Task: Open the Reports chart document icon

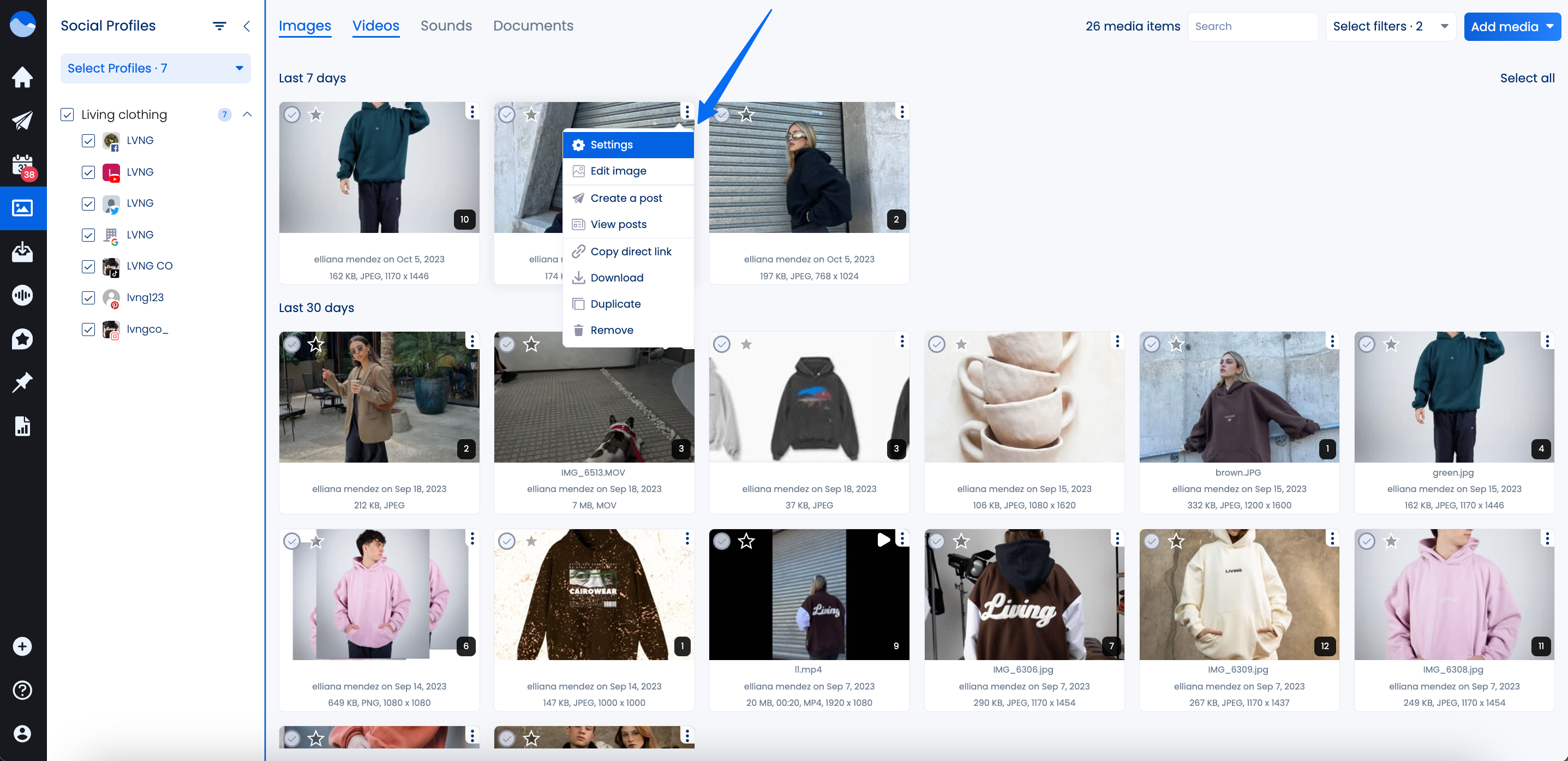Action: point(22,426)
